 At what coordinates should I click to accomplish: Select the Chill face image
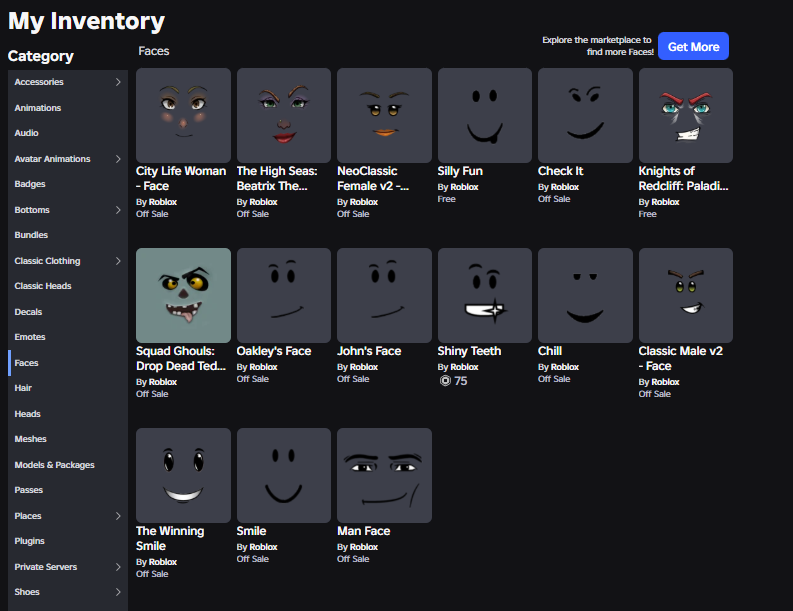click(x=585, y=295)
